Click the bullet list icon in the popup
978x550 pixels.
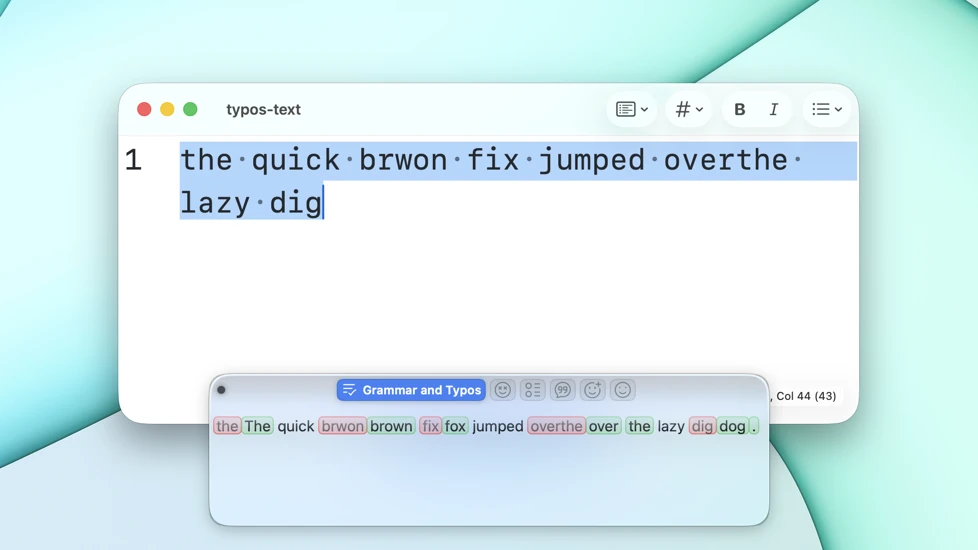(533, 390)
